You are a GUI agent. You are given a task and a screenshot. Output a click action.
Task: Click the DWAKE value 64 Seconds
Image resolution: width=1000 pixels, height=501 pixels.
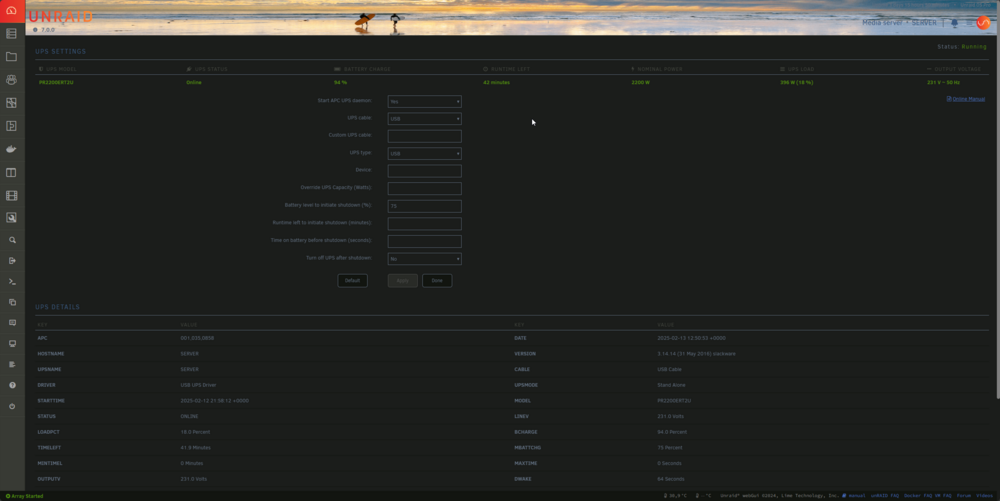(x=671, y=479)
